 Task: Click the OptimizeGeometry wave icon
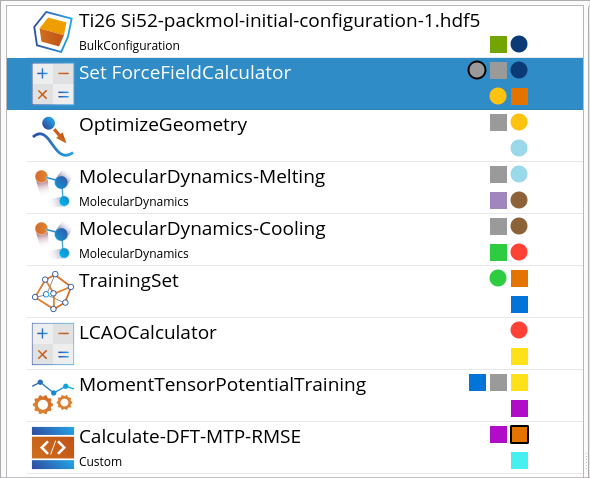click(53, 136)
